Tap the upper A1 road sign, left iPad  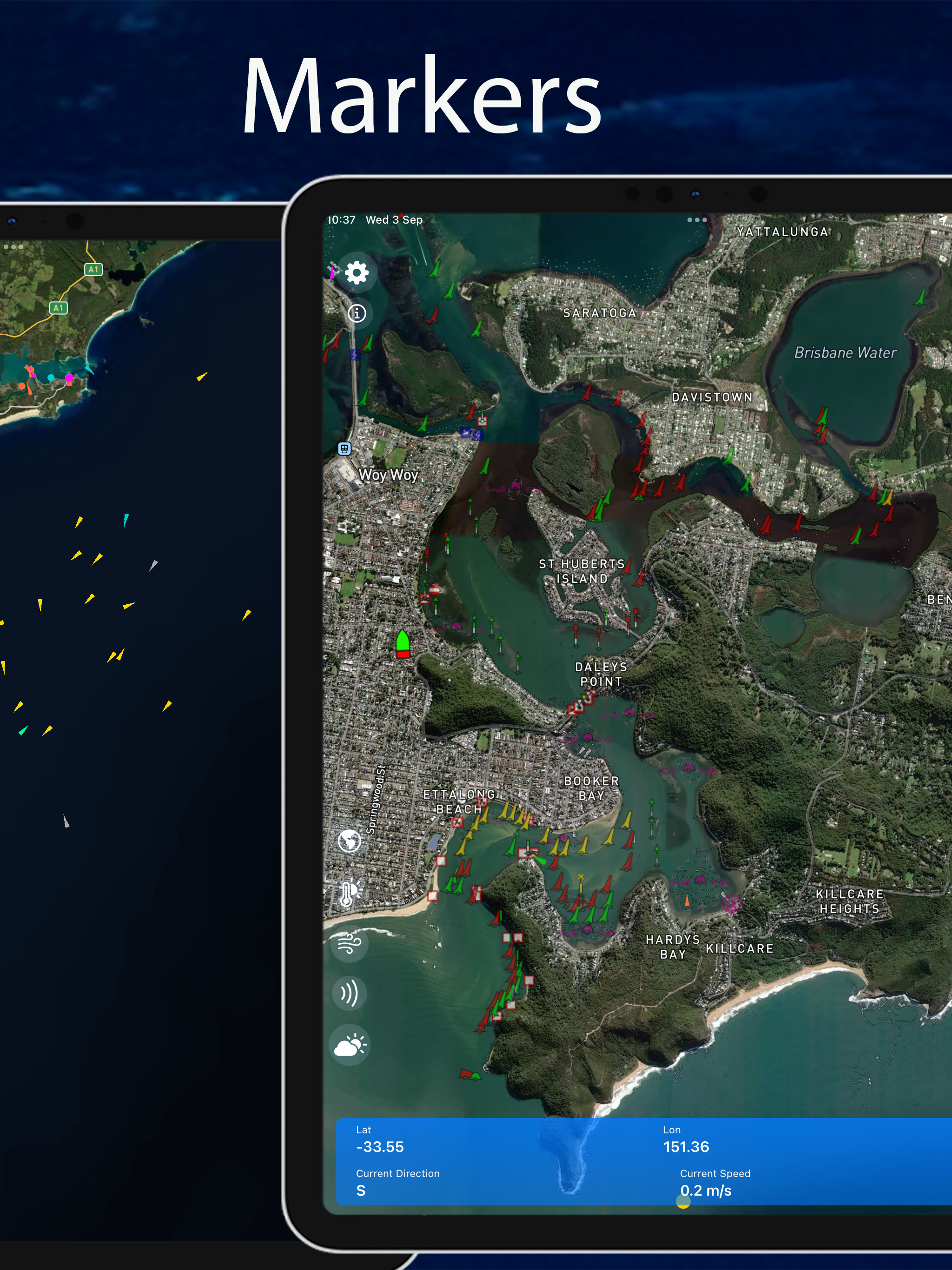coord(93,269)
